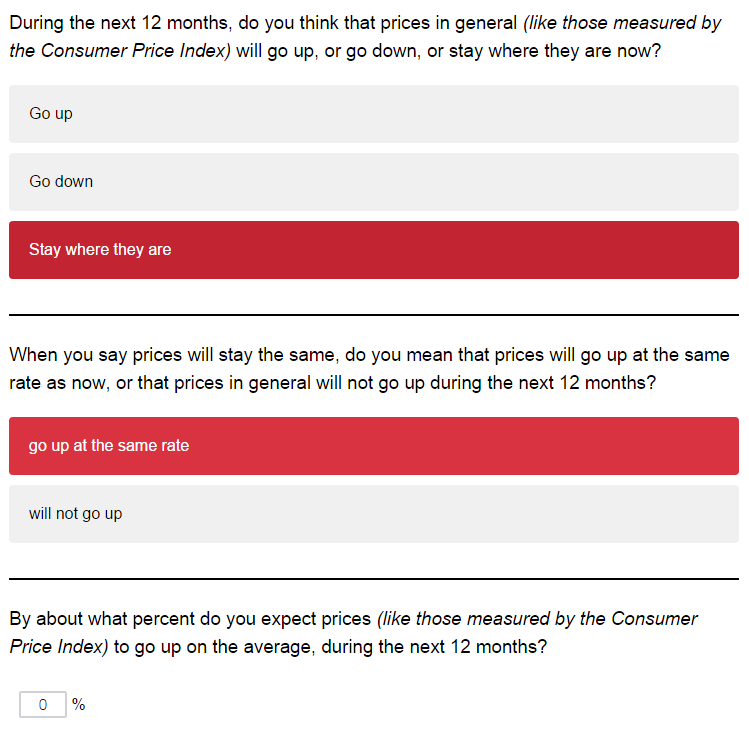Choose "Go down" for price expectations
The image size is (749, 743).
coord(374,182)
